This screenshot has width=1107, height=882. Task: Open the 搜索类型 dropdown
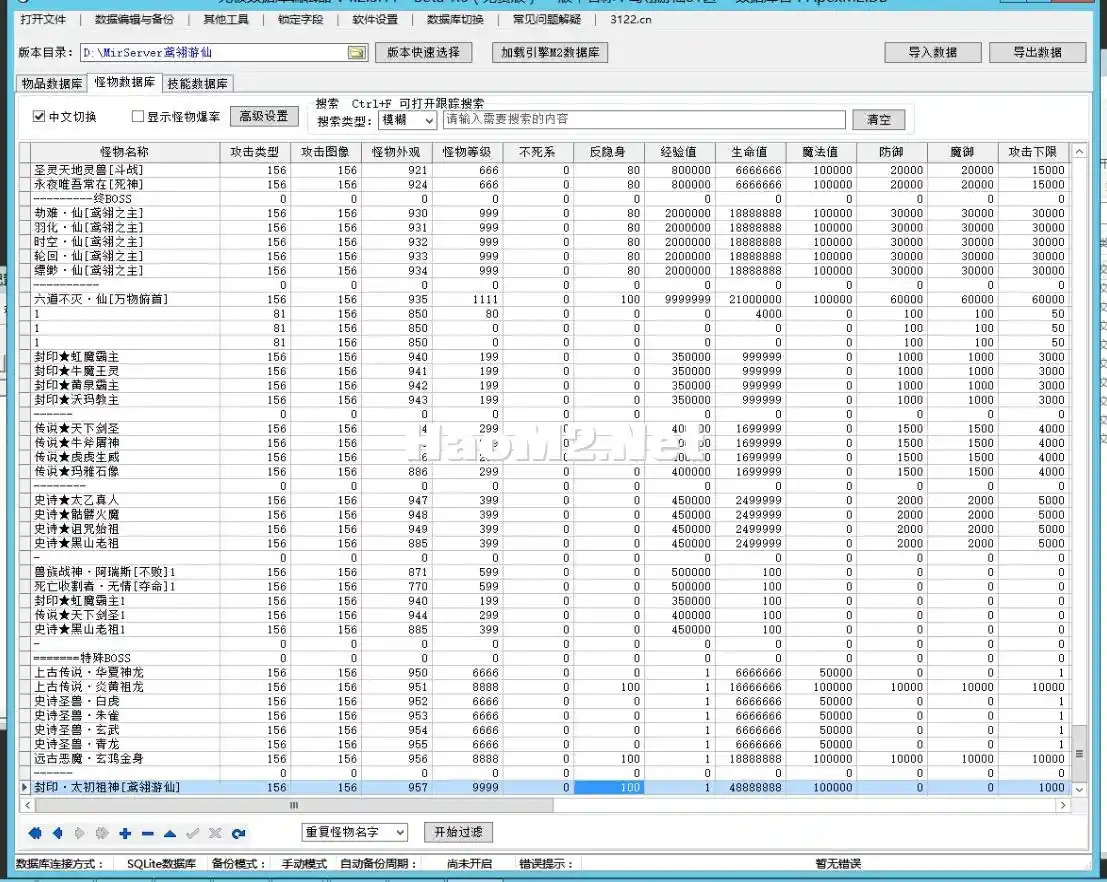(407, 120)
